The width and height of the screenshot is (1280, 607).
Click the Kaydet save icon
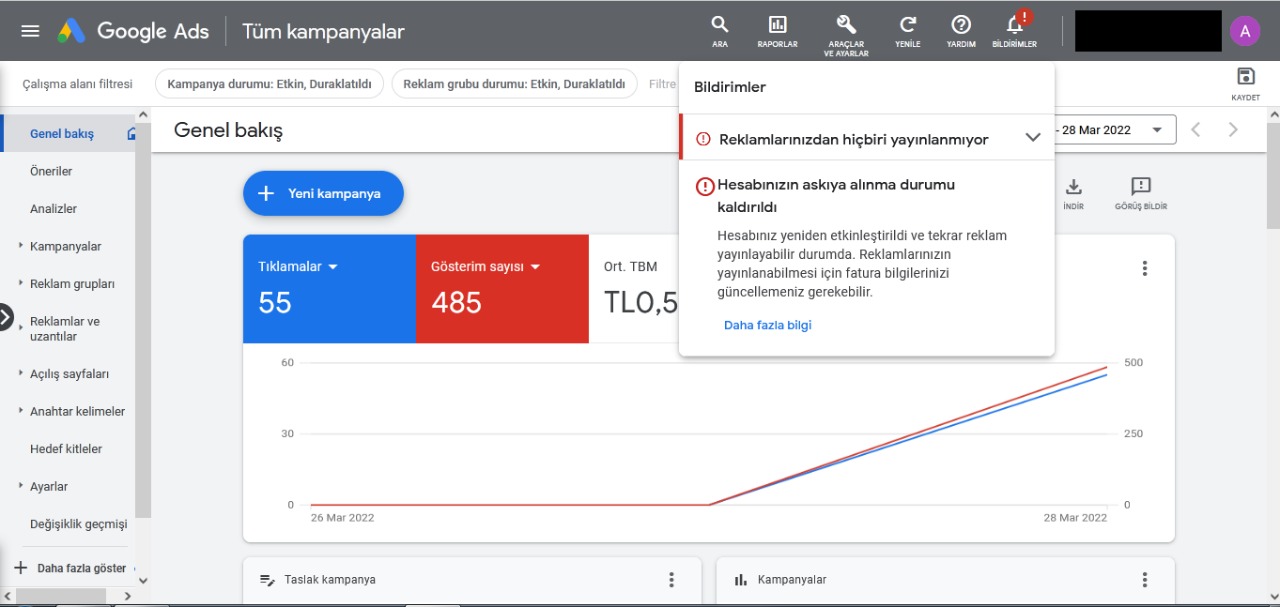pyautogui.click(x=1246, y=84)
